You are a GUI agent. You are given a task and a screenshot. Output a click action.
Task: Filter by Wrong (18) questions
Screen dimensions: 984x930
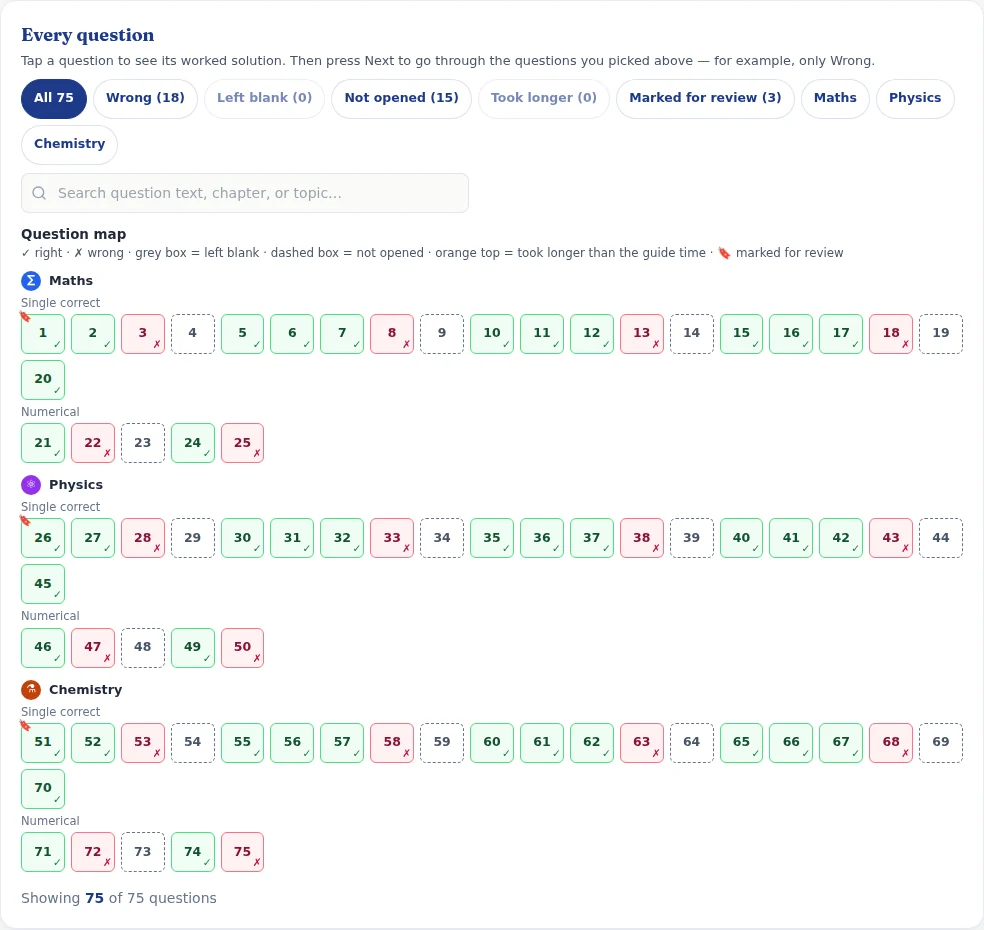145,99
